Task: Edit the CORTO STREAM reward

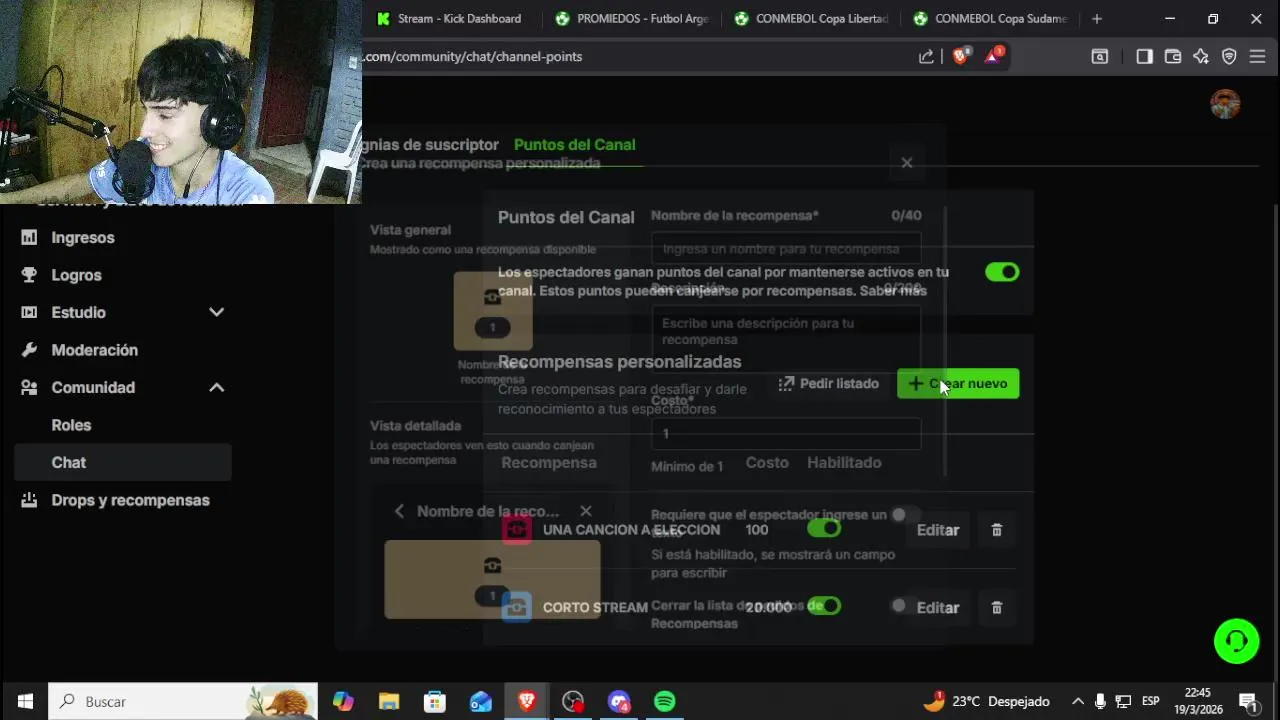Action: click(938, 607)
